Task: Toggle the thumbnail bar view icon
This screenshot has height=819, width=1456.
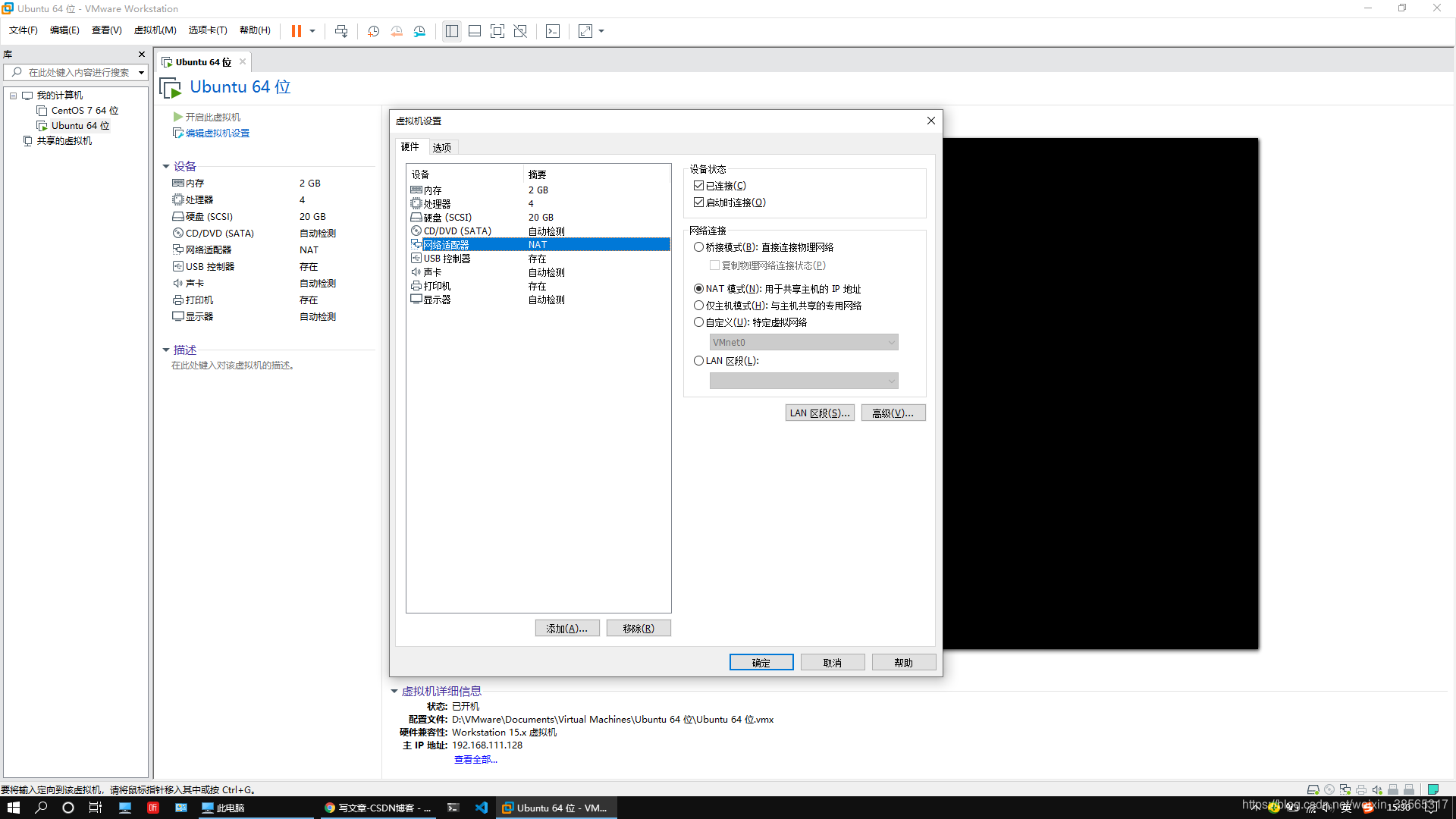Action: (475, 31)
